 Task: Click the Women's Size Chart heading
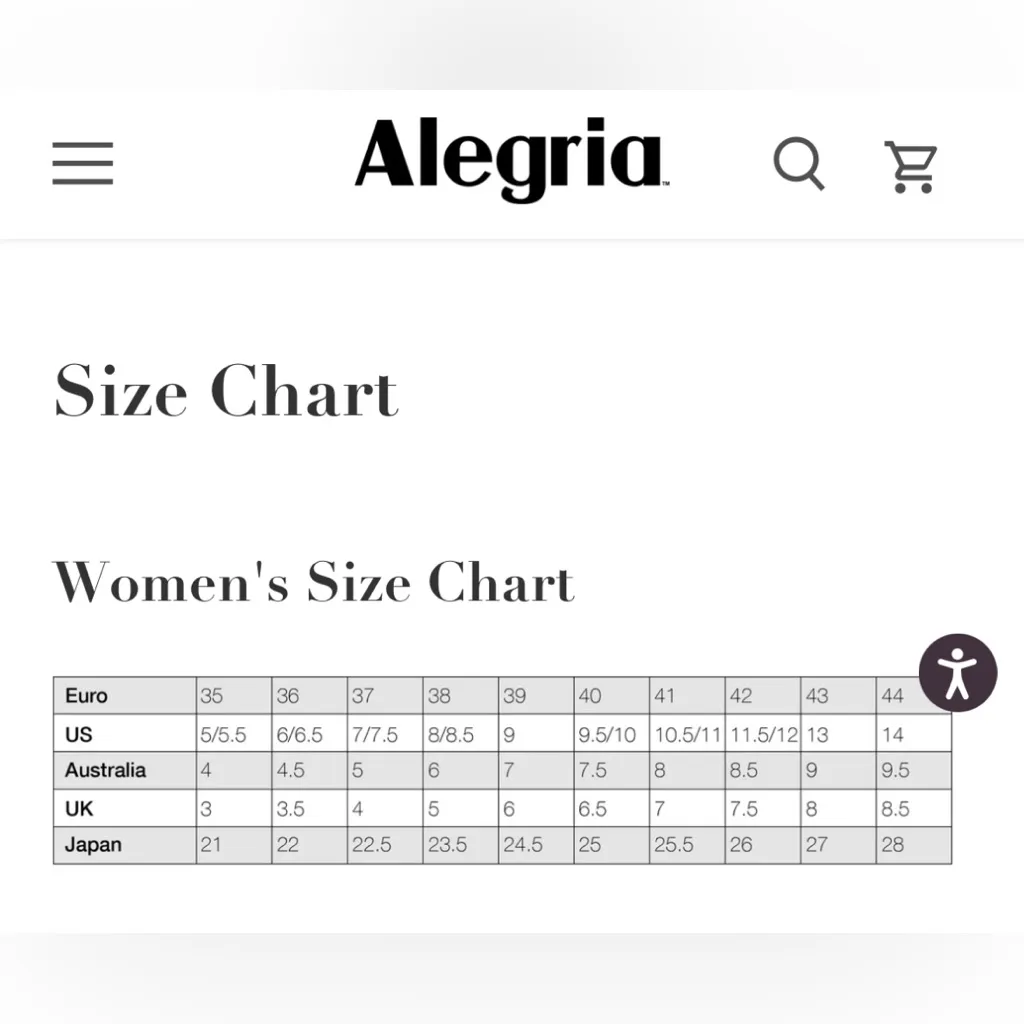(x=313, y=583)
